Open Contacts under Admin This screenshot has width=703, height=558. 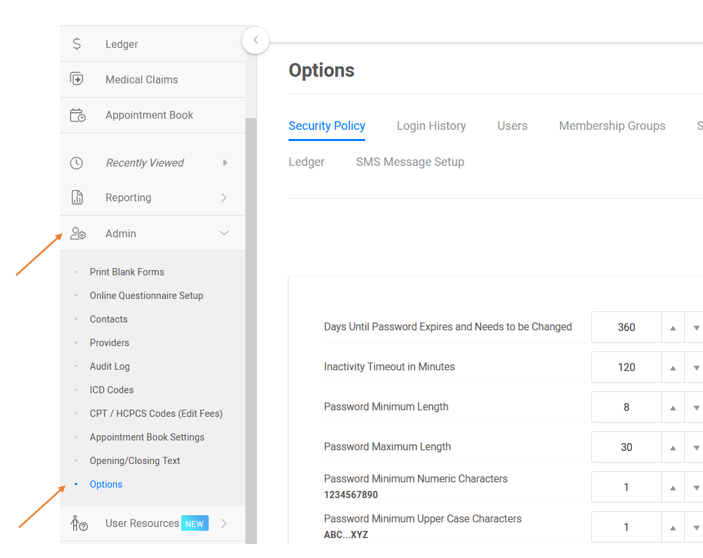pos(108,319)
